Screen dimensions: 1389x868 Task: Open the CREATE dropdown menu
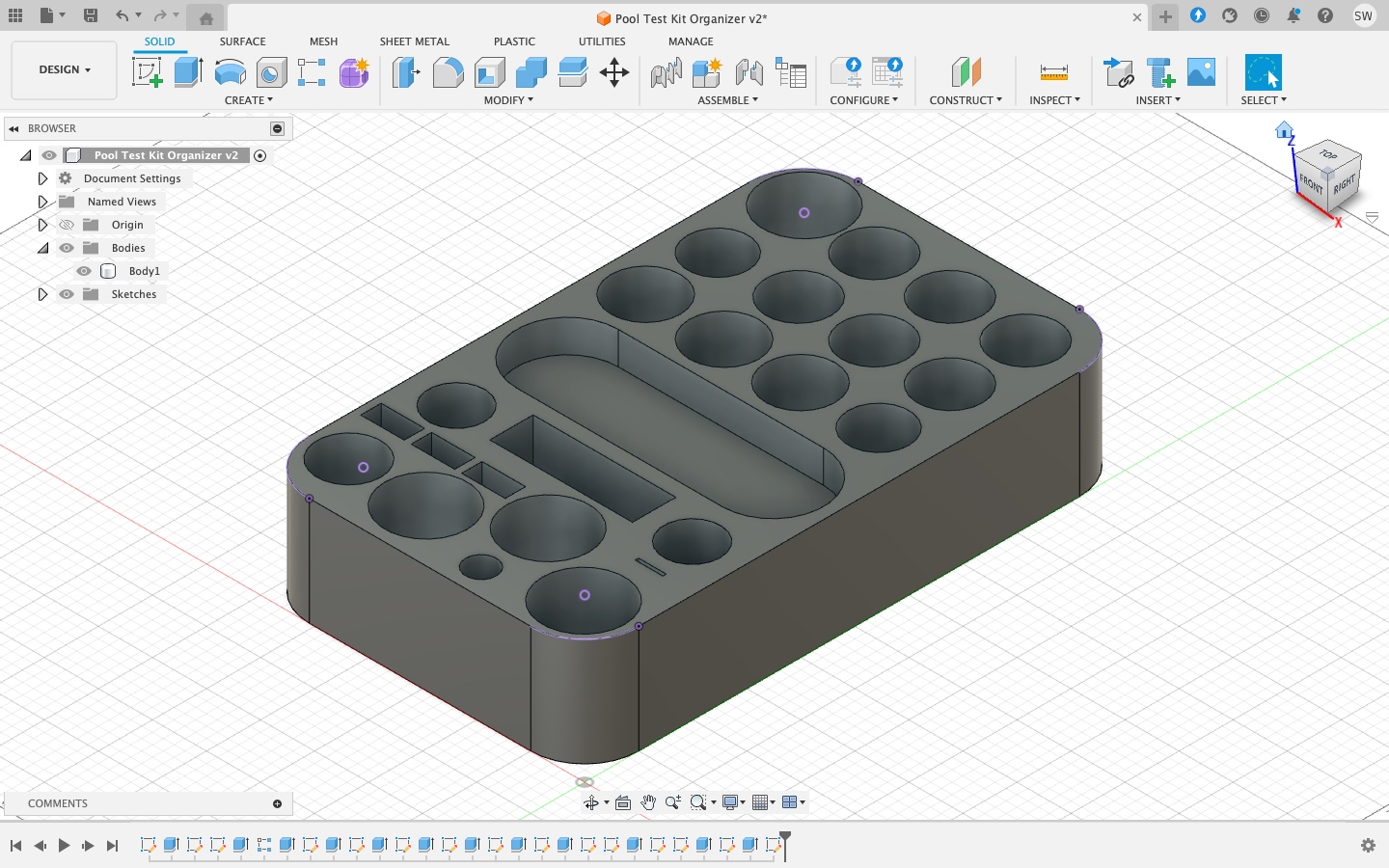click(x=249, y=100)
